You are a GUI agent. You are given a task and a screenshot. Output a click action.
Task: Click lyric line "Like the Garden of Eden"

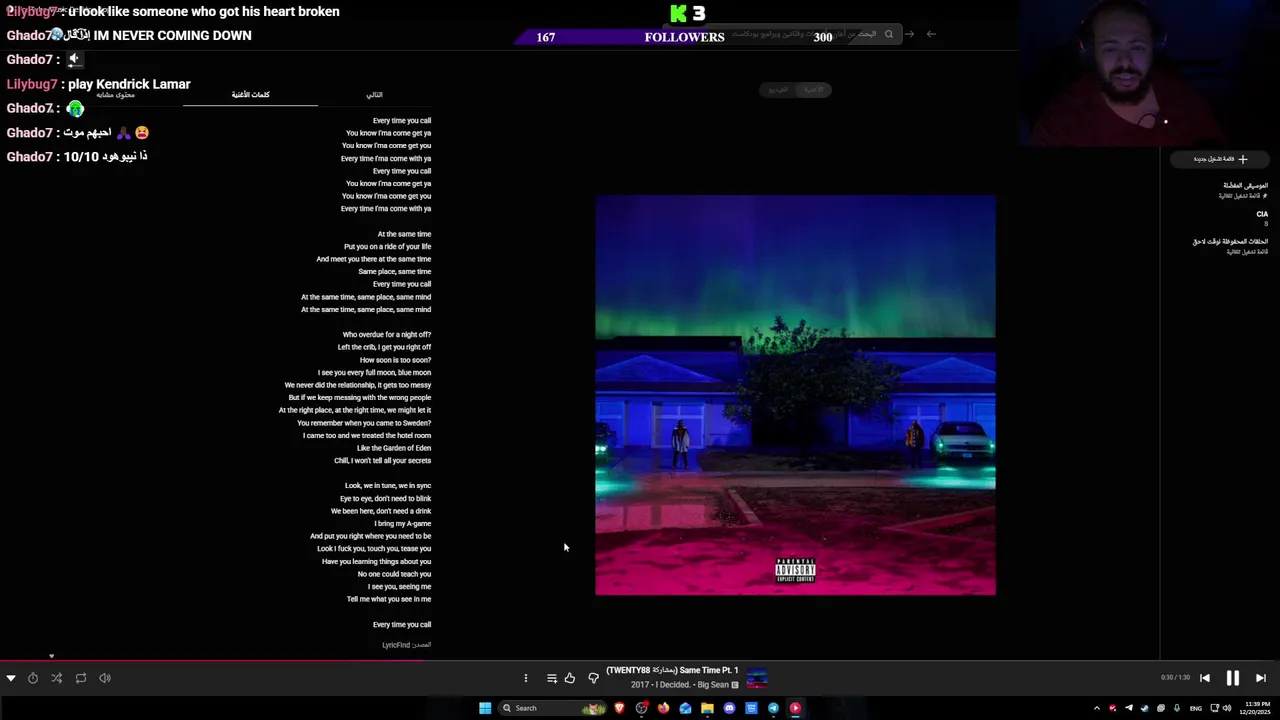[394, 448]
